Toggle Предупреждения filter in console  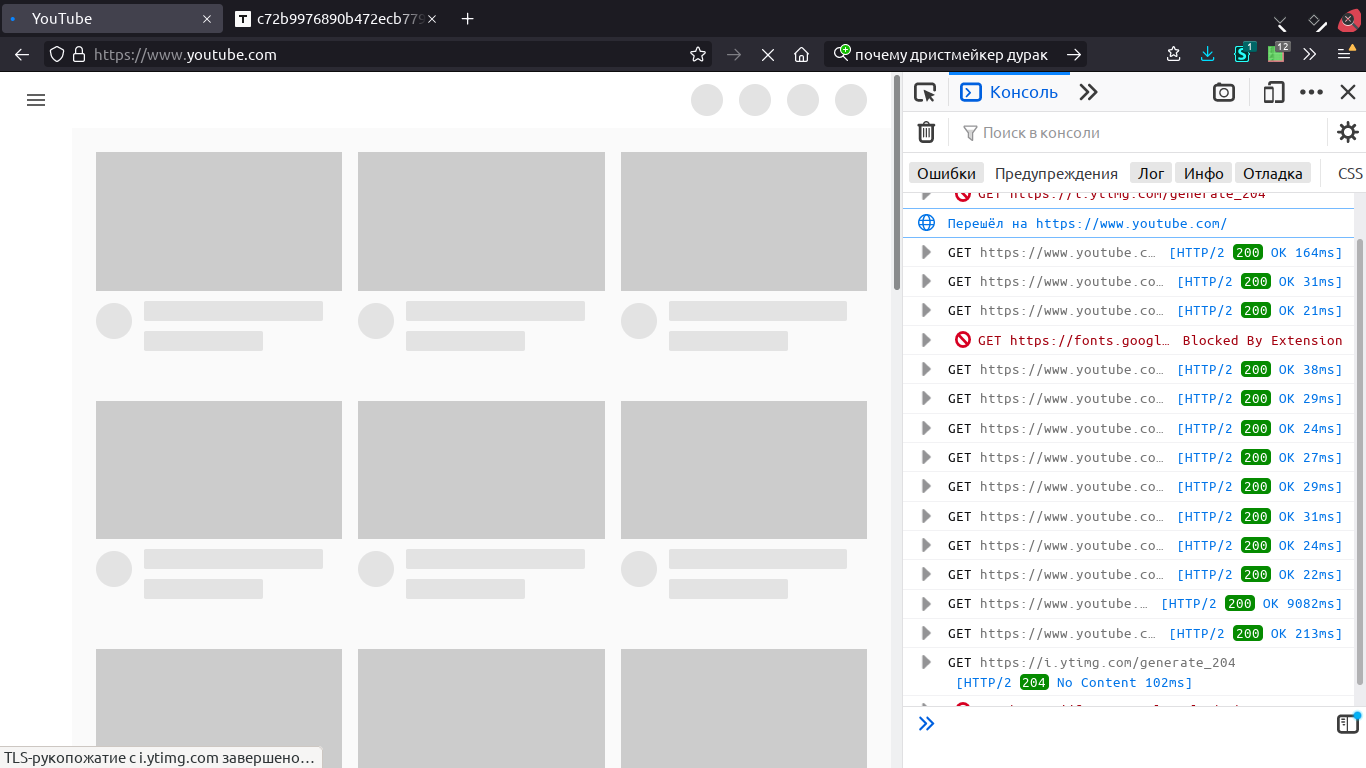click(x=1056, y=173)
